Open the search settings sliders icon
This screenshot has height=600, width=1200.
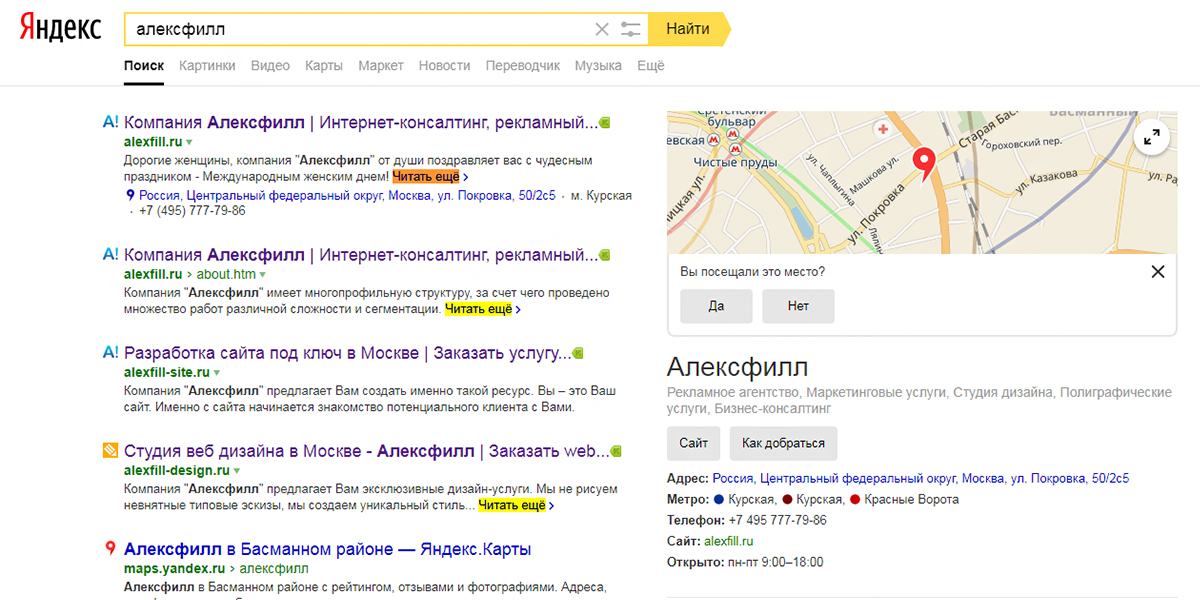click(630, 29)
